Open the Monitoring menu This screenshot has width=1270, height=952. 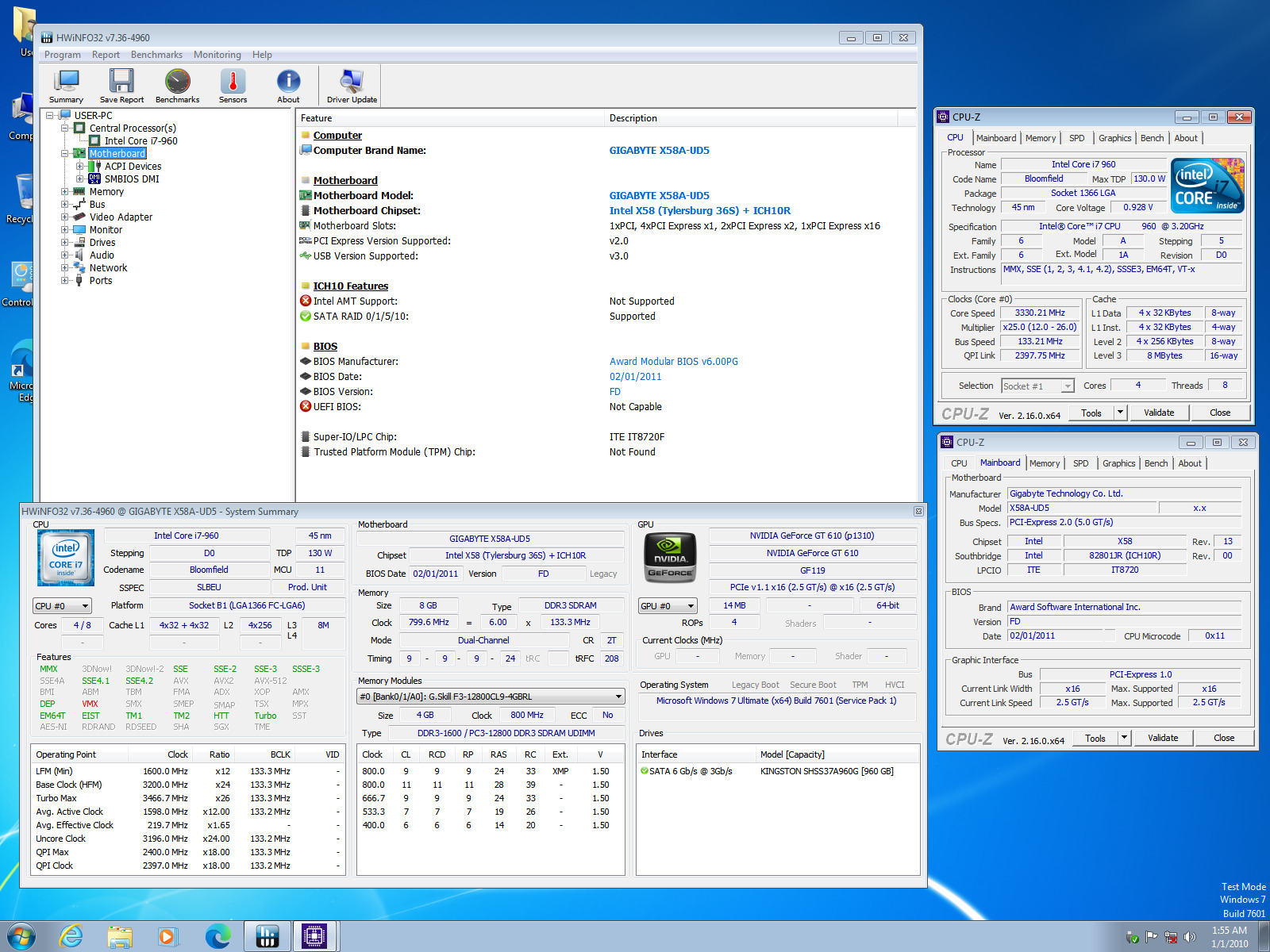tap(217, 55)
